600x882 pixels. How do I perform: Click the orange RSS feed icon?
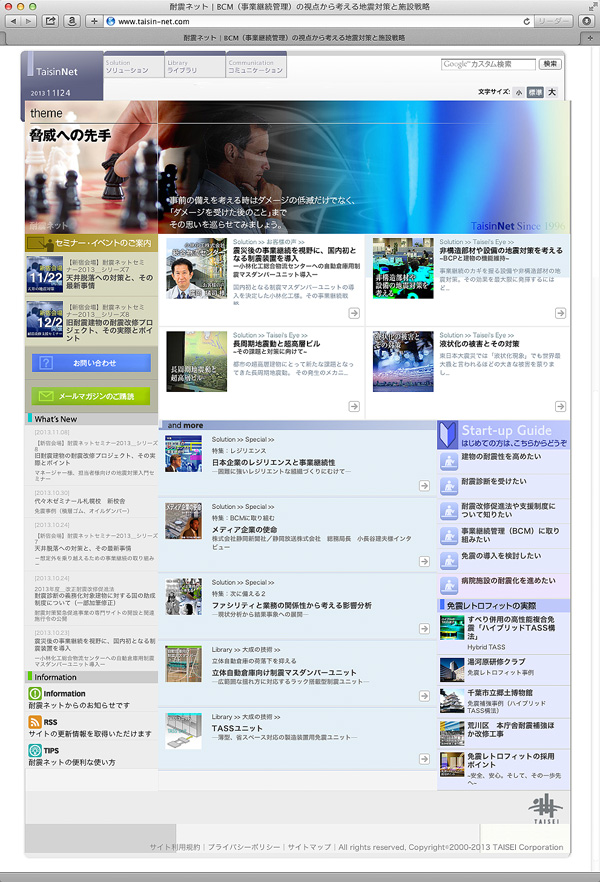(x=35, y=722)
